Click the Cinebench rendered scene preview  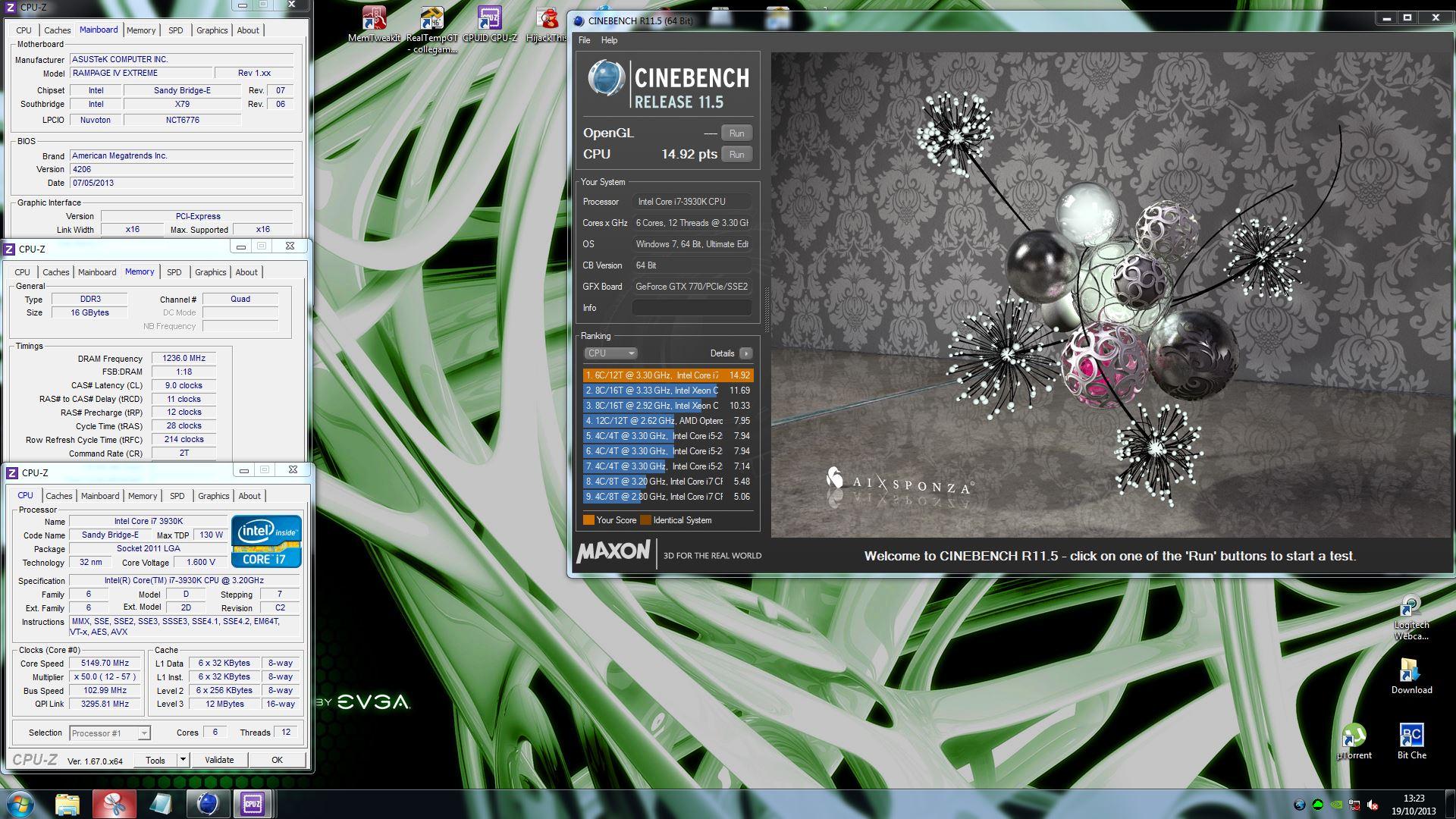coord(1111,294)
